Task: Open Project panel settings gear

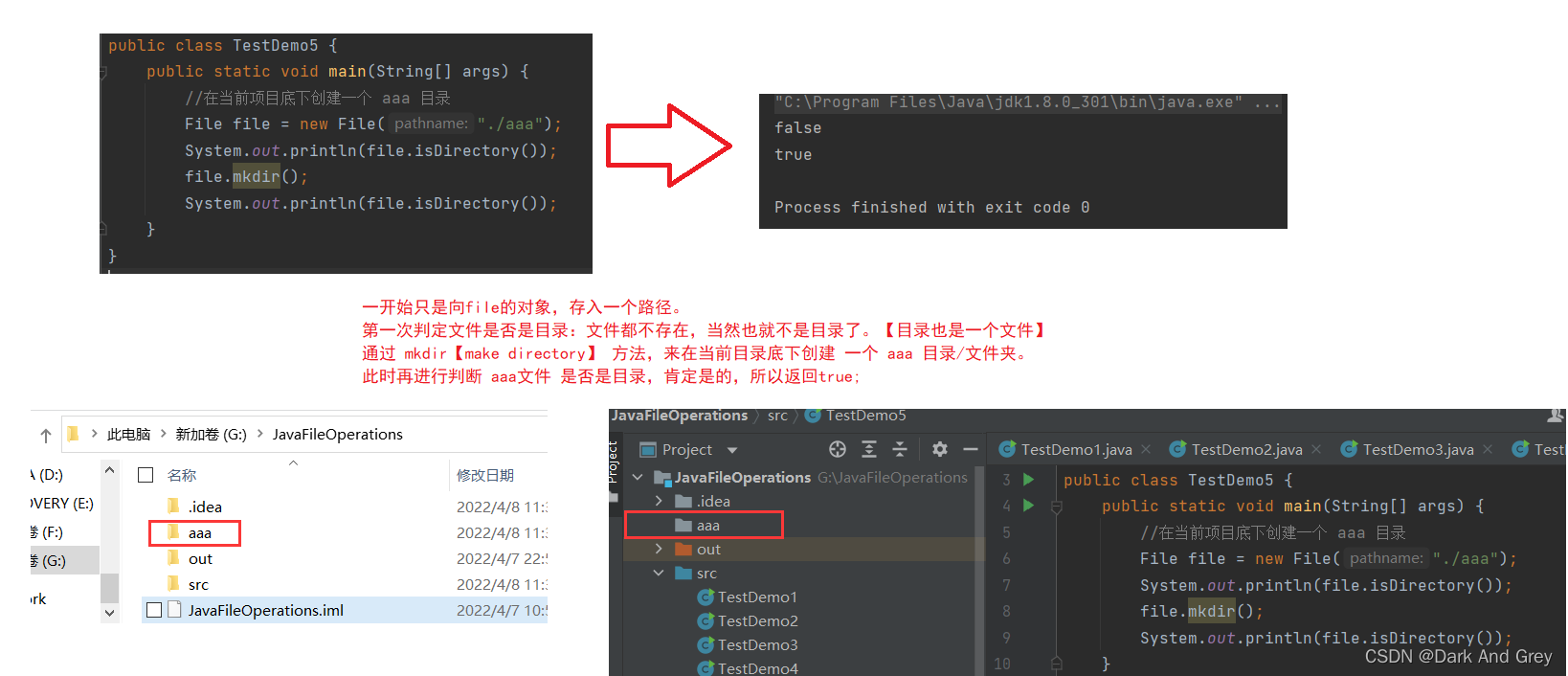Action: 940,449
